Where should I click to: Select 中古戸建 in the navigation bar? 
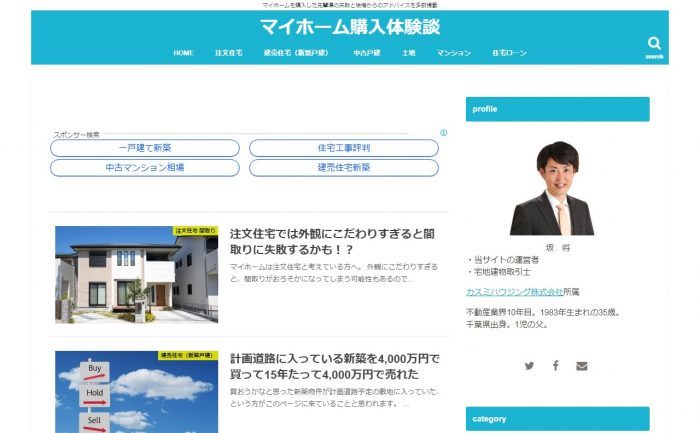(x=366, y=52)
